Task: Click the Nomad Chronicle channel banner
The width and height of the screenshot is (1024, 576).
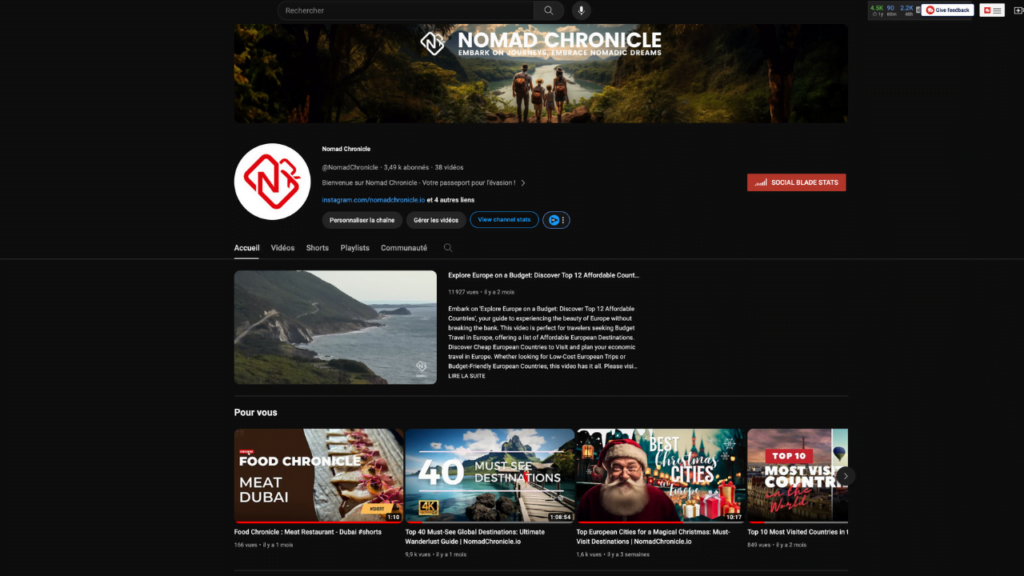Action: [541, 74]
